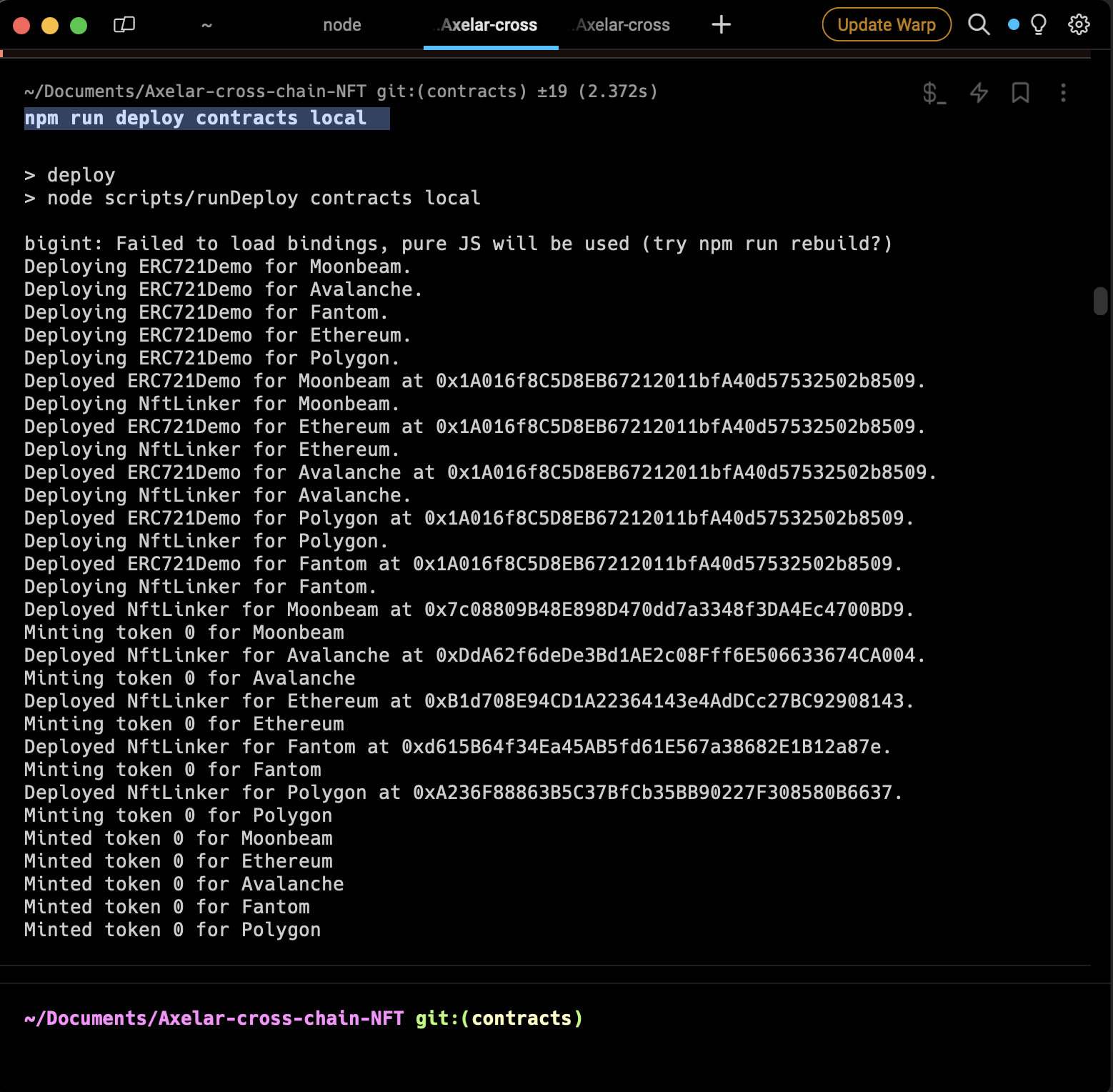The width and height of the screenshot is (1113, 1092).
Task: Click 'Deploying ERC721Demo for Polygon.' line
Action: coord(212,358)
